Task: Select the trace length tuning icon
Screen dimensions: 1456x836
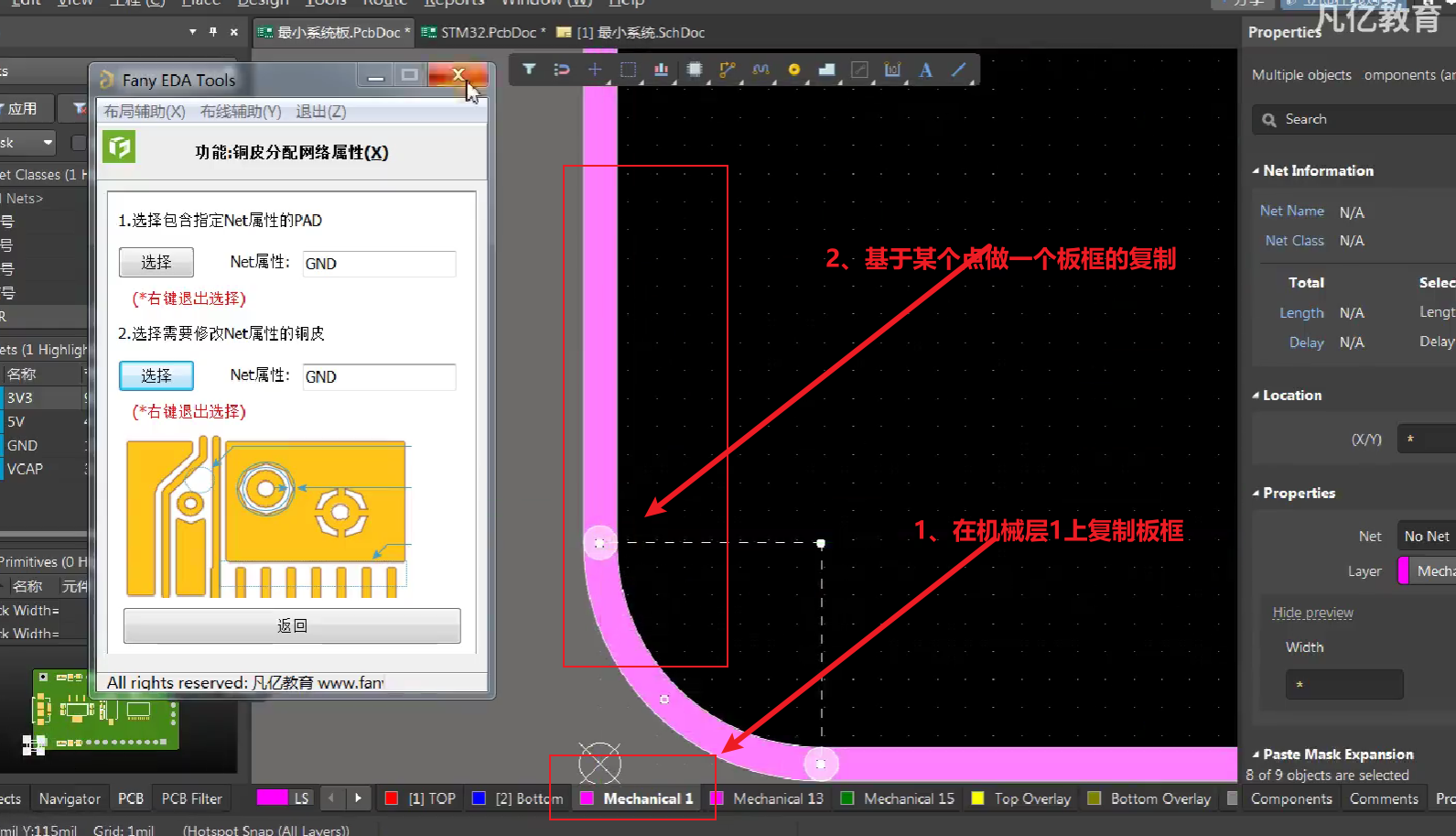Action: 760,70
